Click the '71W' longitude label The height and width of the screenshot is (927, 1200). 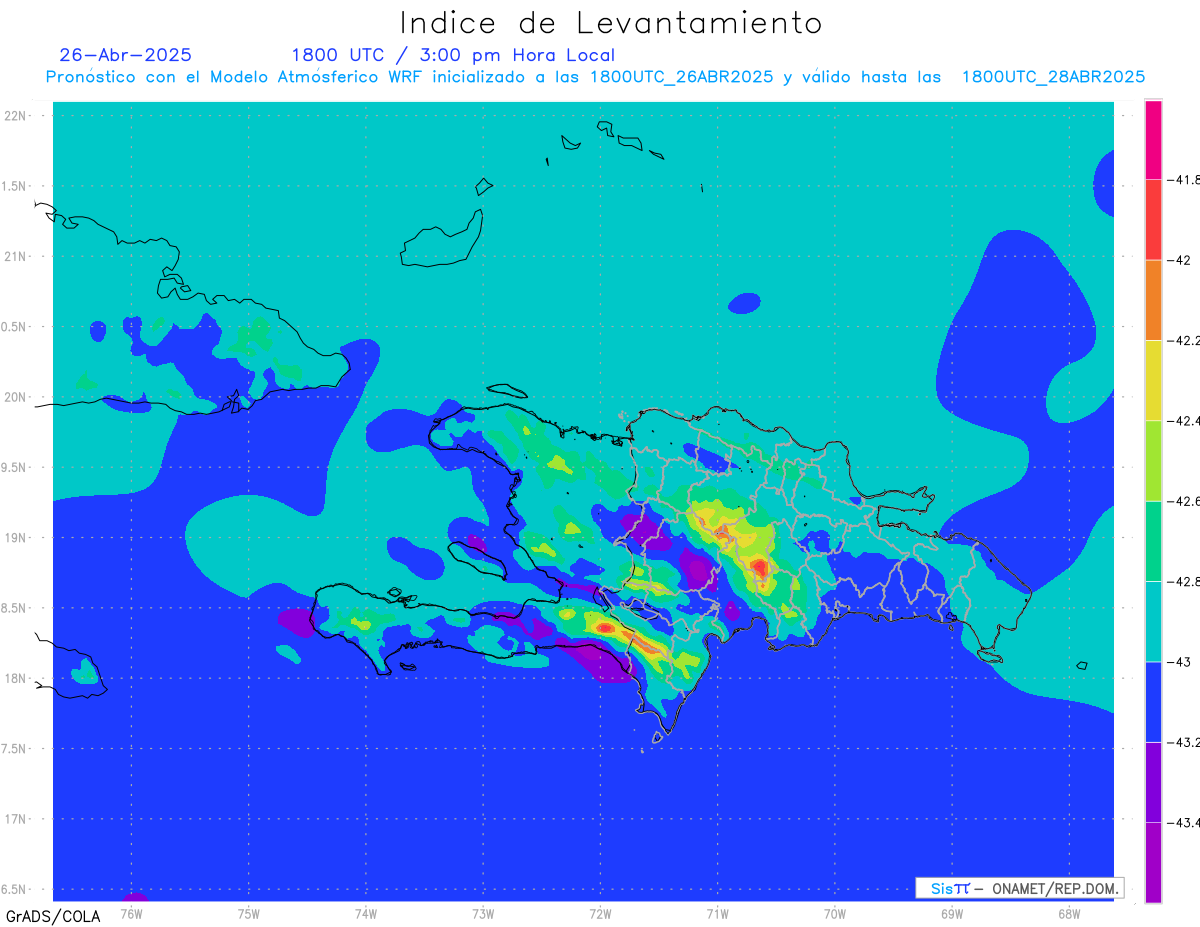click(x=717, y=913)
